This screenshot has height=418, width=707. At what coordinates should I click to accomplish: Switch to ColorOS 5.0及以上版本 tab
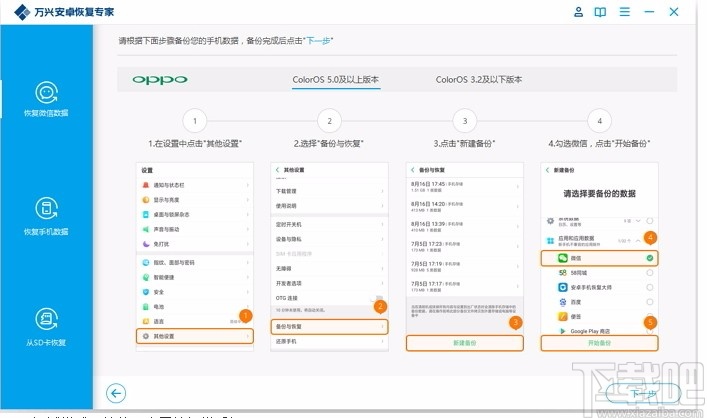pyautogui.click(x=335, y=80)
